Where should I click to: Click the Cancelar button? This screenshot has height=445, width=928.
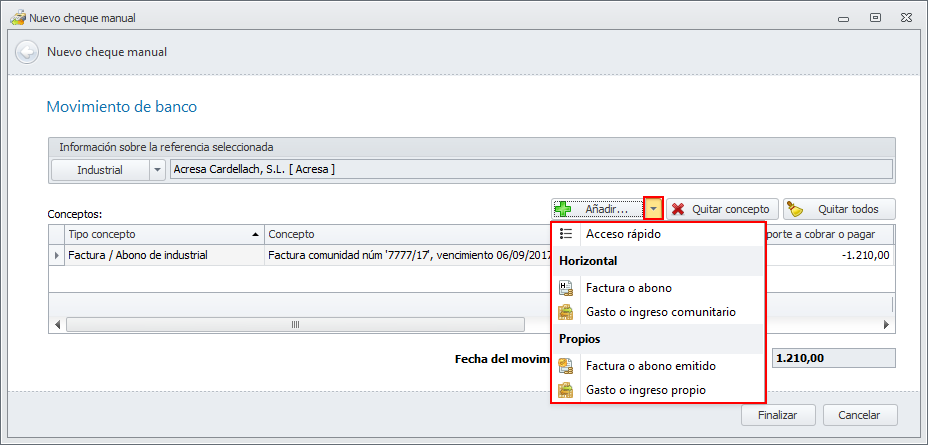pyautogui.click(x=859, y=415)
